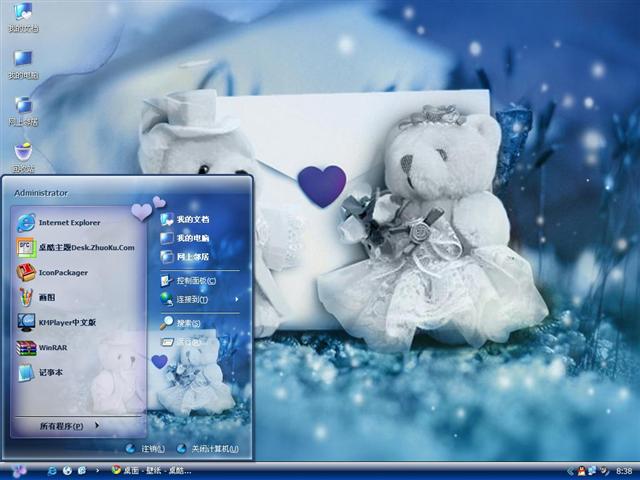Open QQ penguin tray icon

coord(581,471)
